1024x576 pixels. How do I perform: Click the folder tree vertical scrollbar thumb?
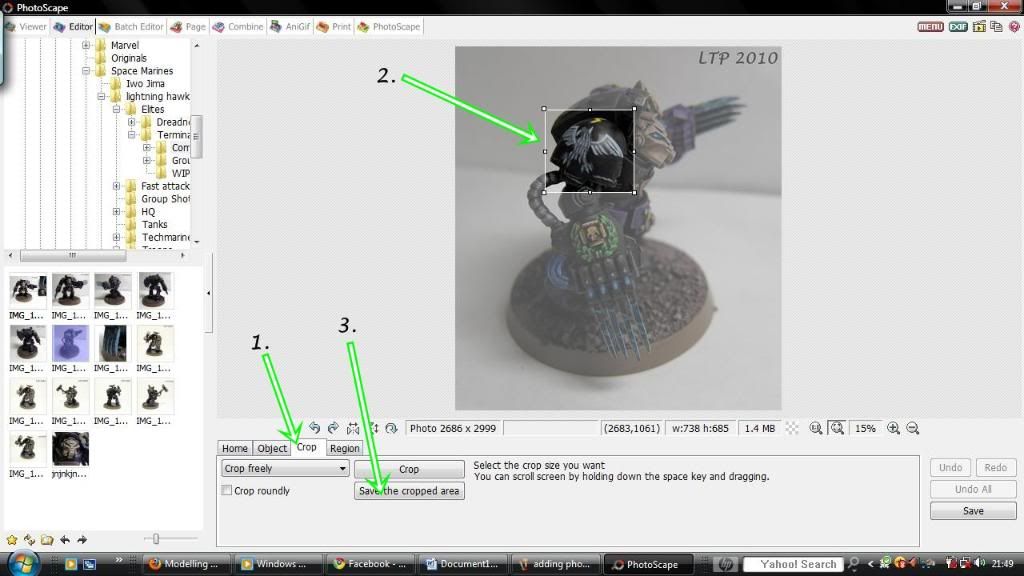coord(197,136)
